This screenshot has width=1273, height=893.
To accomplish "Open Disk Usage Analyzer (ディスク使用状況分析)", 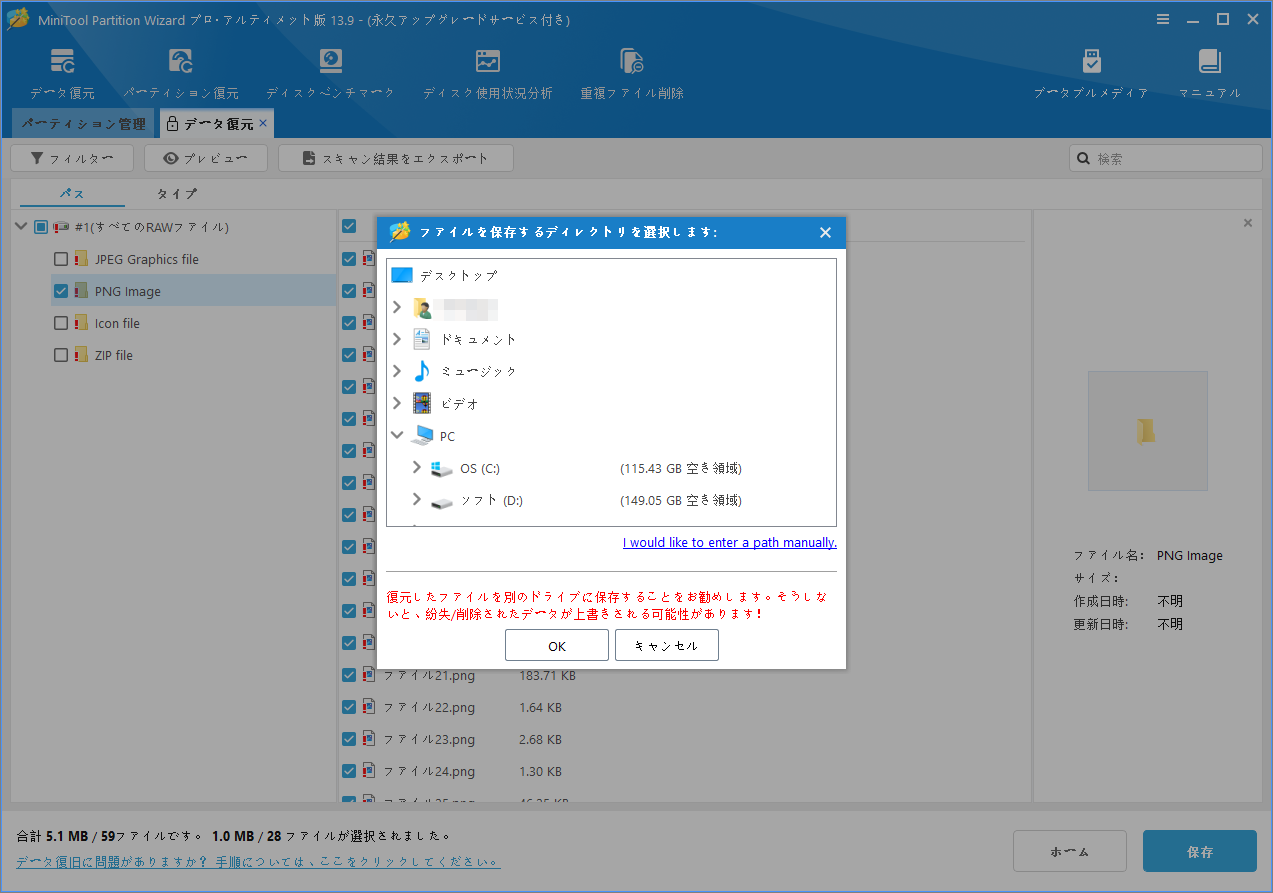I will tap(487, 73).
